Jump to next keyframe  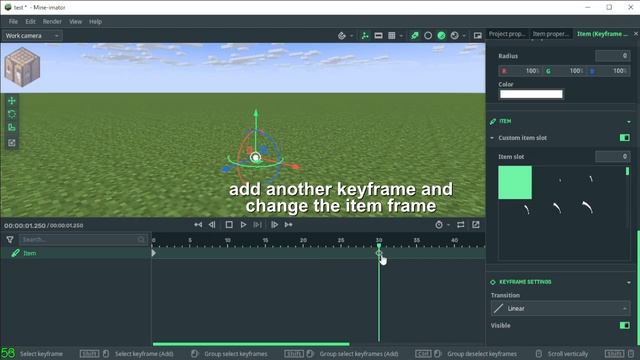(x=289, y=224)
